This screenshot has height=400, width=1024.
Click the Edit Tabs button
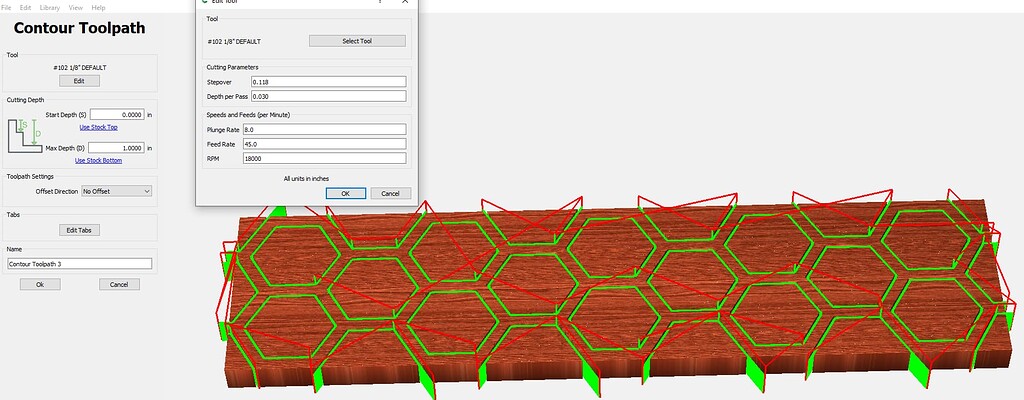coord(80,230)
